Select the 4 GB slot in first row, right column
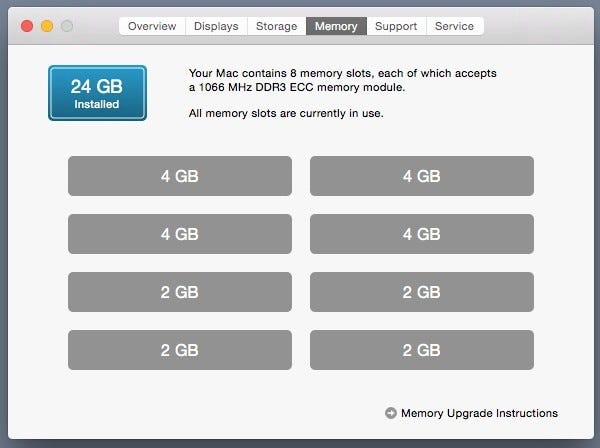Image resolution: width=600 pixels, height=448 pixels. [421, 176]
